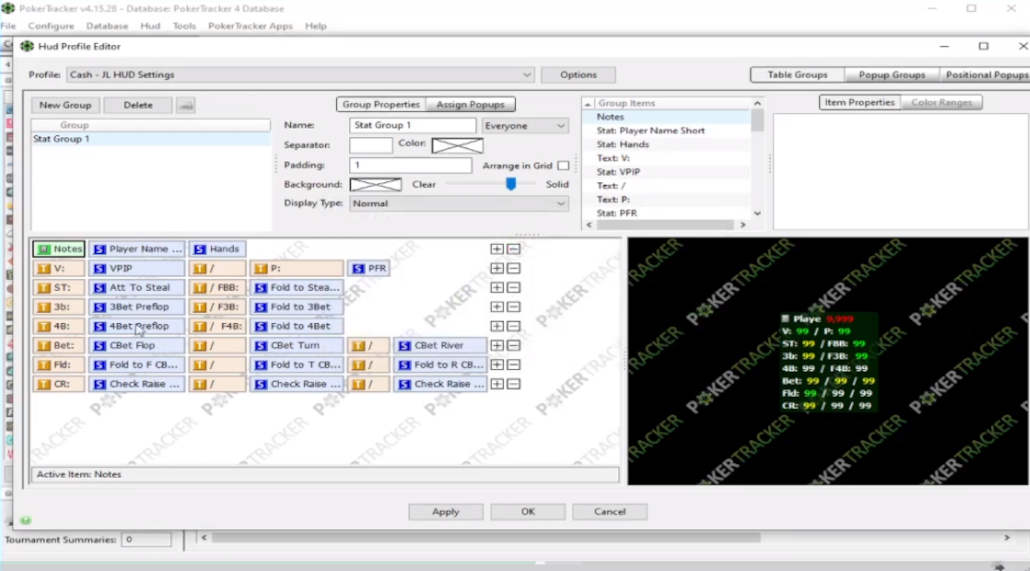Switch to the Item Properties tab
Viewport: 1030px width, 571px height.
tap(859, 103)
